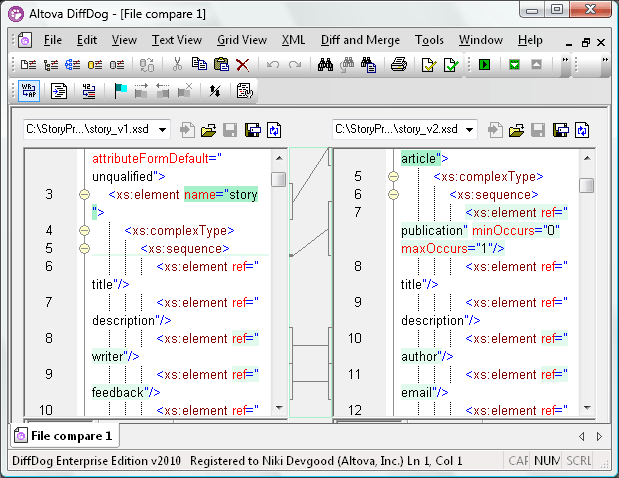Open the Text View menu
Screen dimensions: 619x478
click(177, 40)
